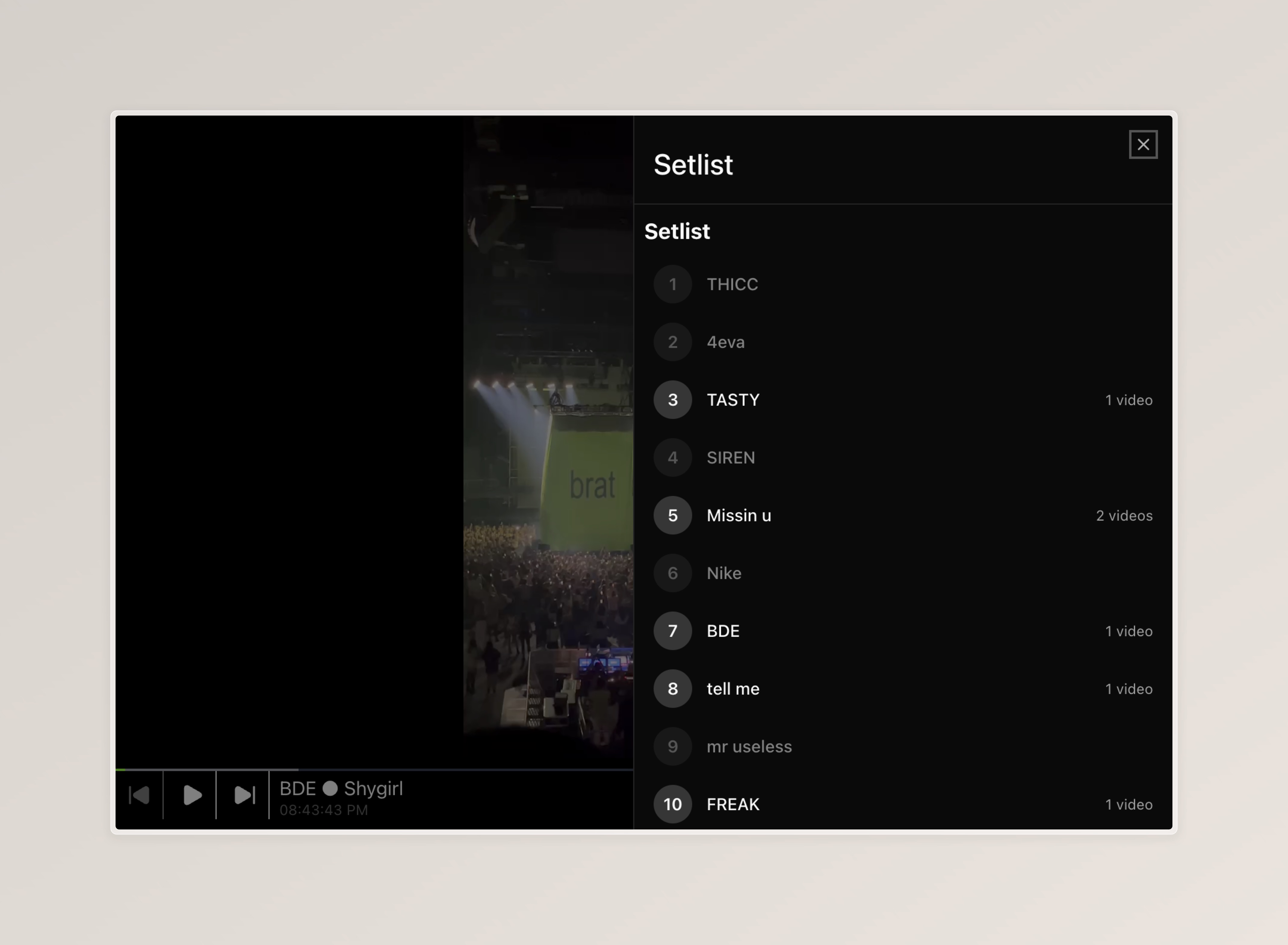This screenshot has height=945, width=1288.
Task: Open the song 4eva in setlist
Action: click(725, 342)
